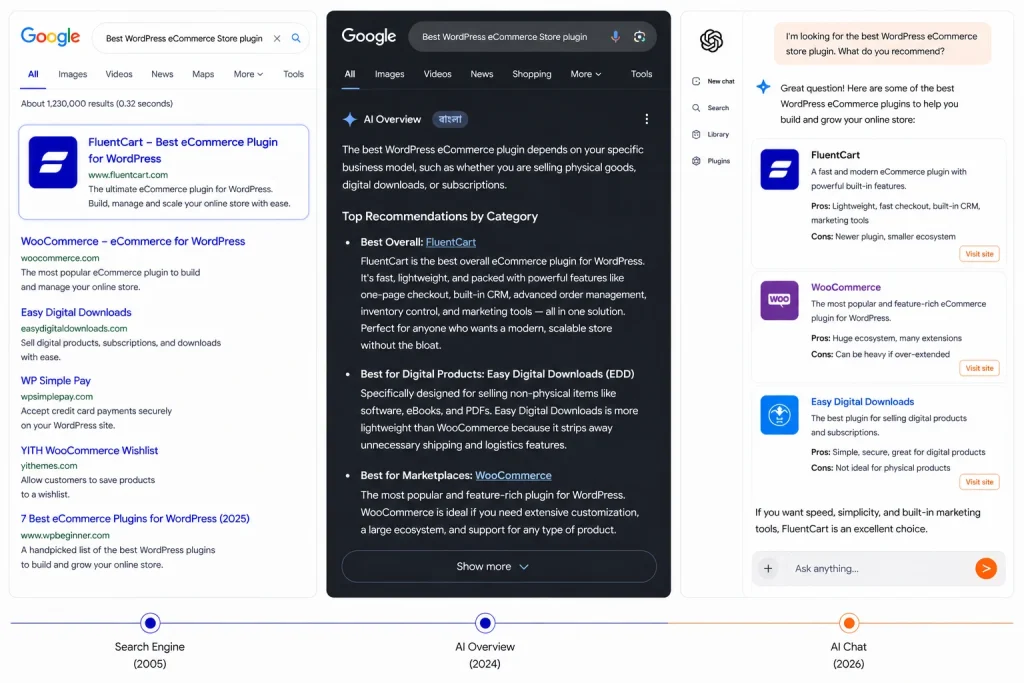Screen dimensions: 1024x683
Task: Click the Search Engine (2005) timeline marker
Action: click(150, 623)
